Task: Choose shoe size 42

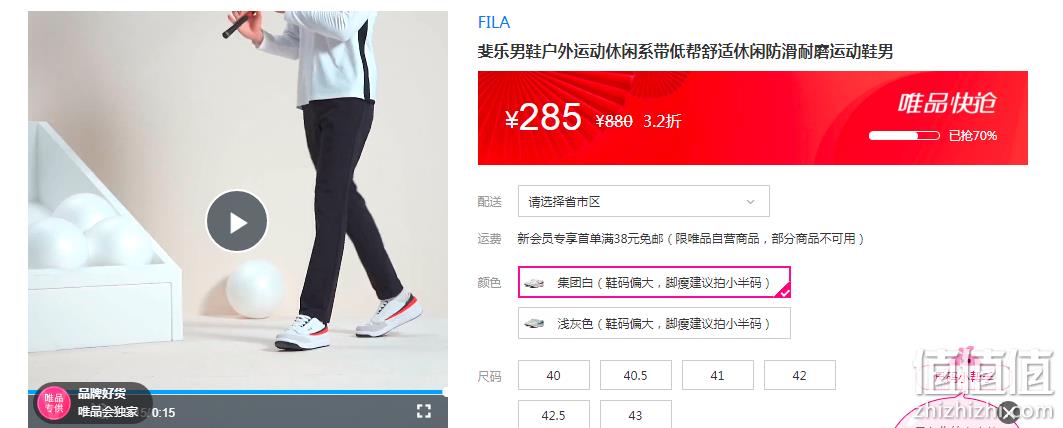Action: click(x=800, y=375)
